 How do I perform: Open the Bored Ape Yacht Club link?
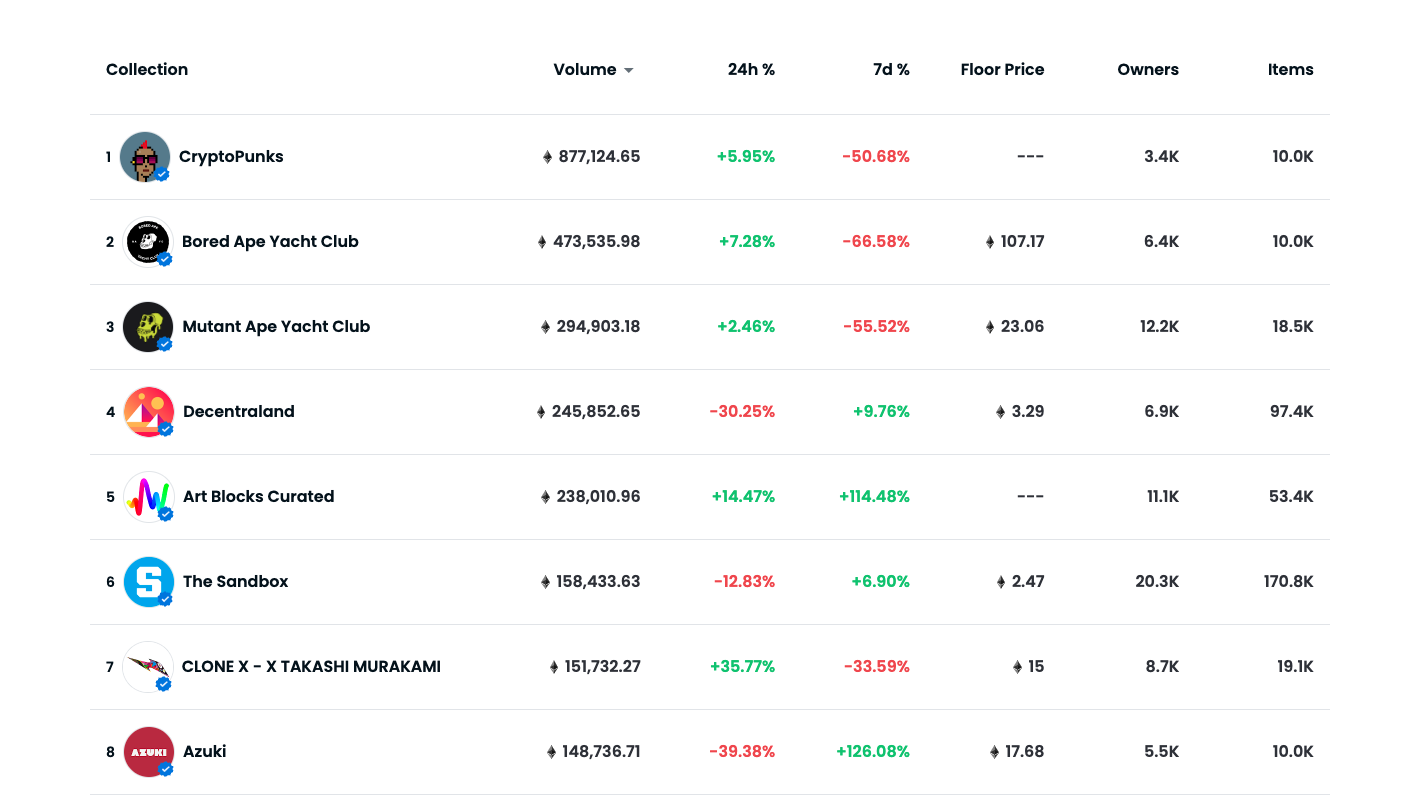270,242
